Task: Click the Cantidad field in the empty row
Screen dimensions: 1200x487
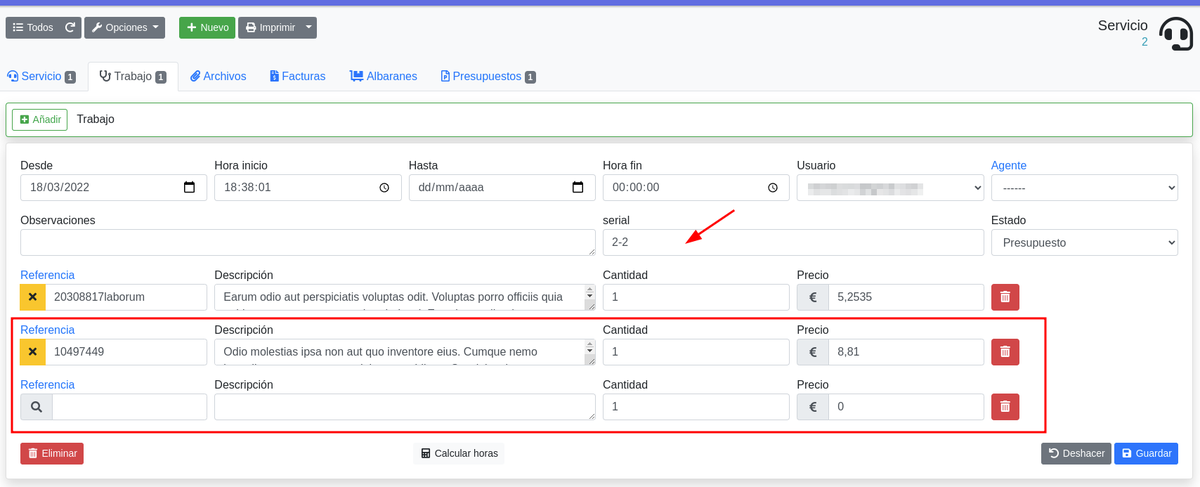Action: coord(696,407)
